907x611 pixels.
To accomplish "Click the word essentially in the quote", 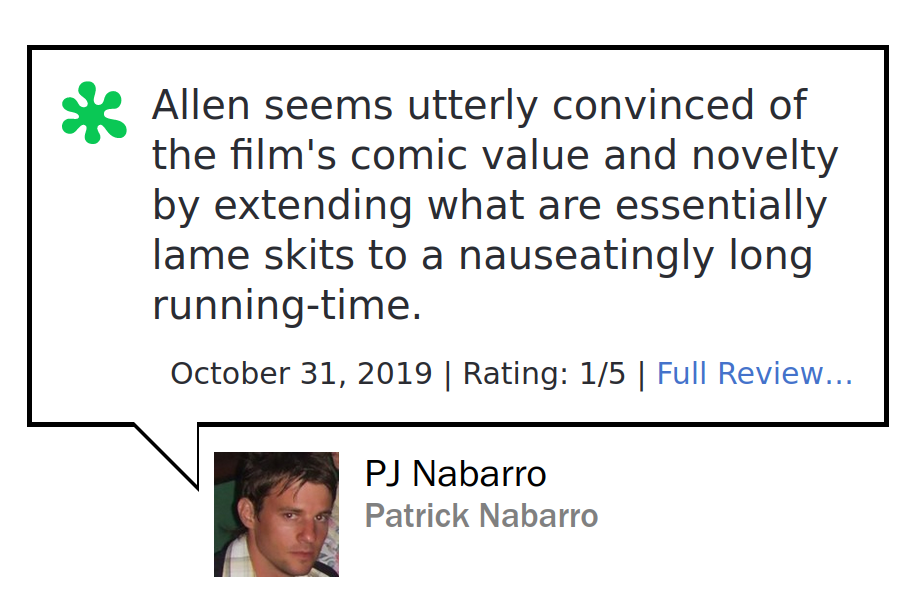I will click(x=721, y=205).
